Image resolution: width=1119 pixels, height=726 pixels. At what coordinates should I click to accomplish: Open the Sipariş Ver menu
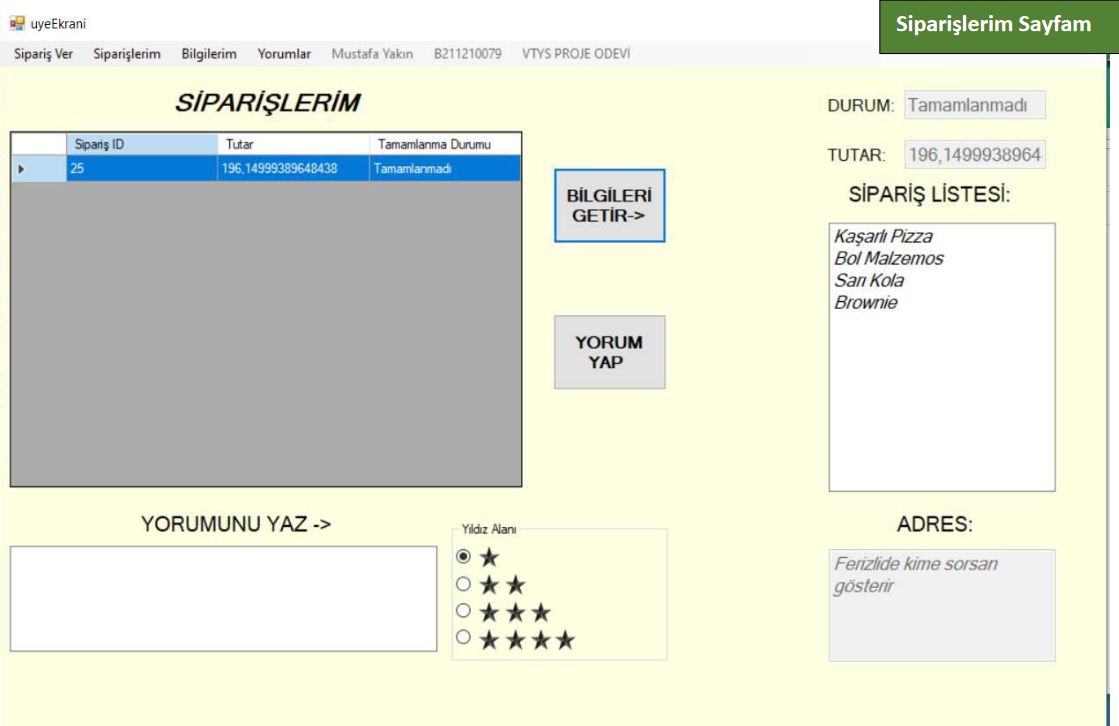pos(43,54)
